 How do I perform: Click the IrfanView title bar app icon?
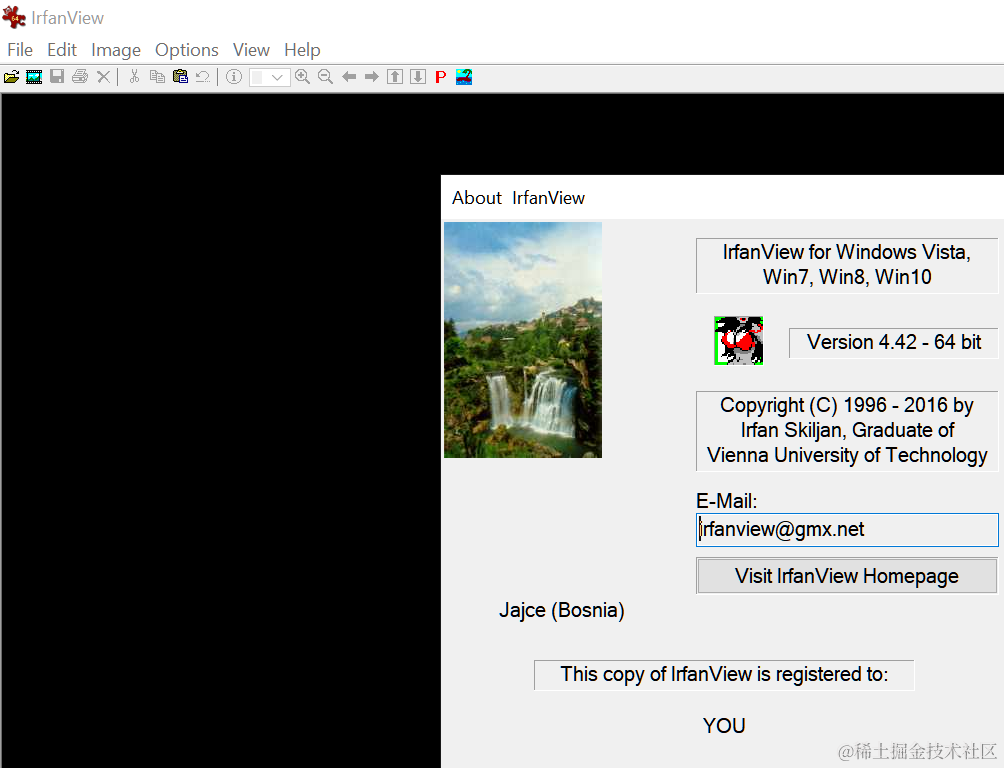click(14, 17)
